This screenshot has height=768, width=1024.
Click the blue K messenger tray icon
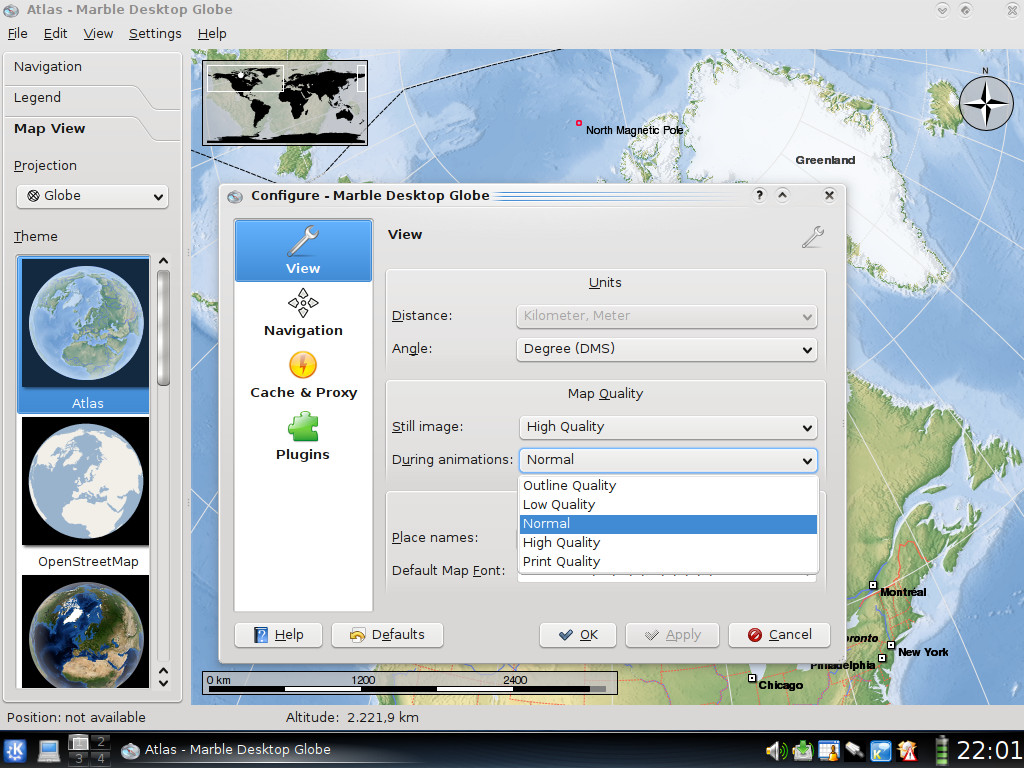point(881,751)
